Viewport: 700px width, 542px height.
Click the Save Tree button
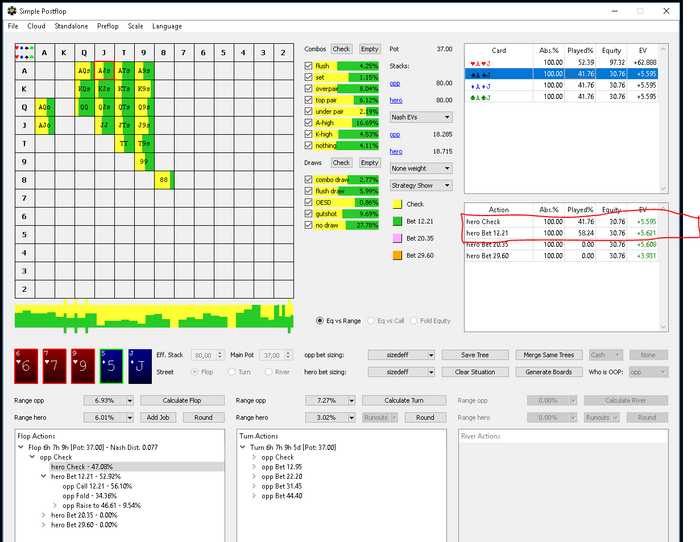[475, 355]
